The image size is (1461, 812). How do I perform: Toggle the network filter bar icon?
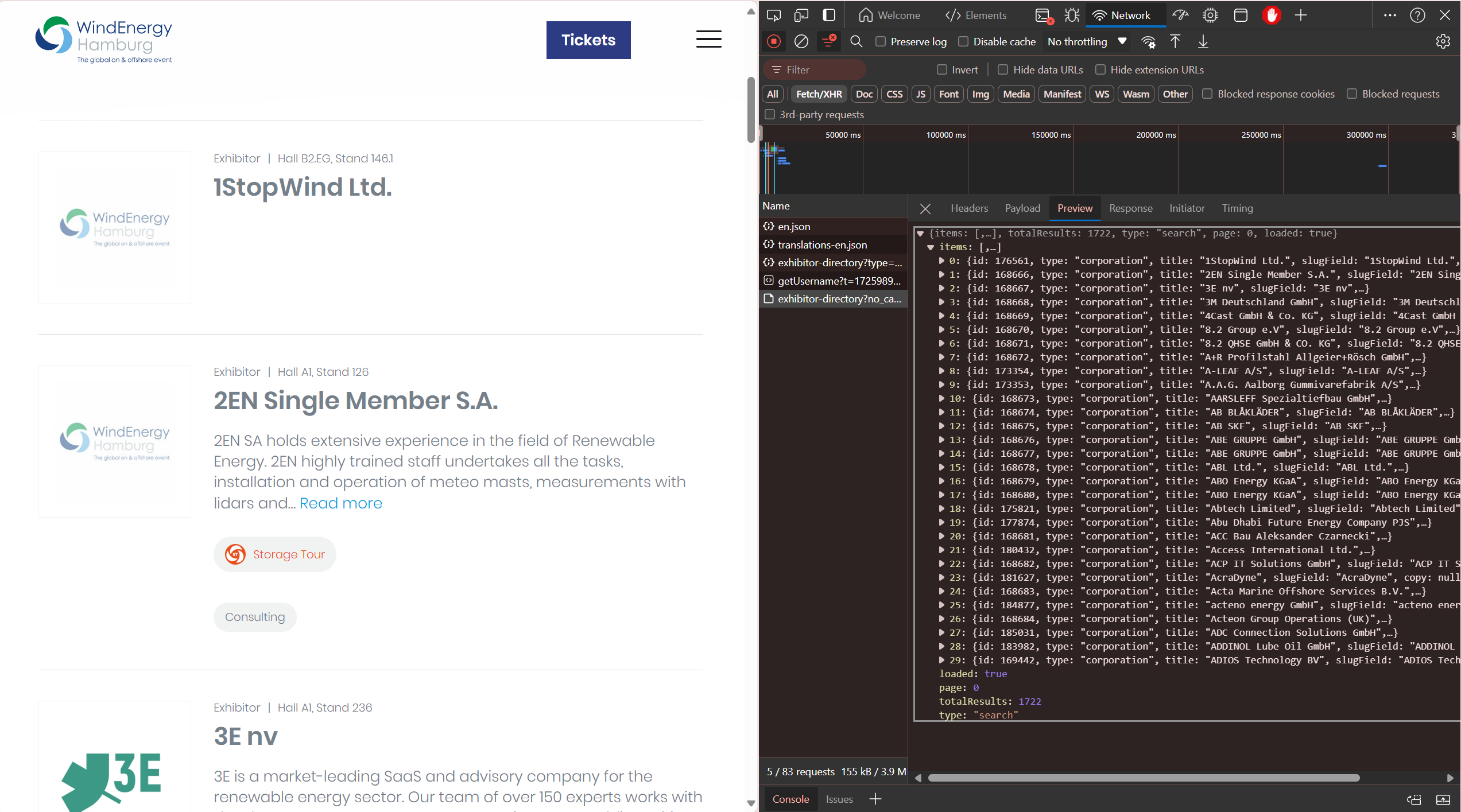coord(828,41)
